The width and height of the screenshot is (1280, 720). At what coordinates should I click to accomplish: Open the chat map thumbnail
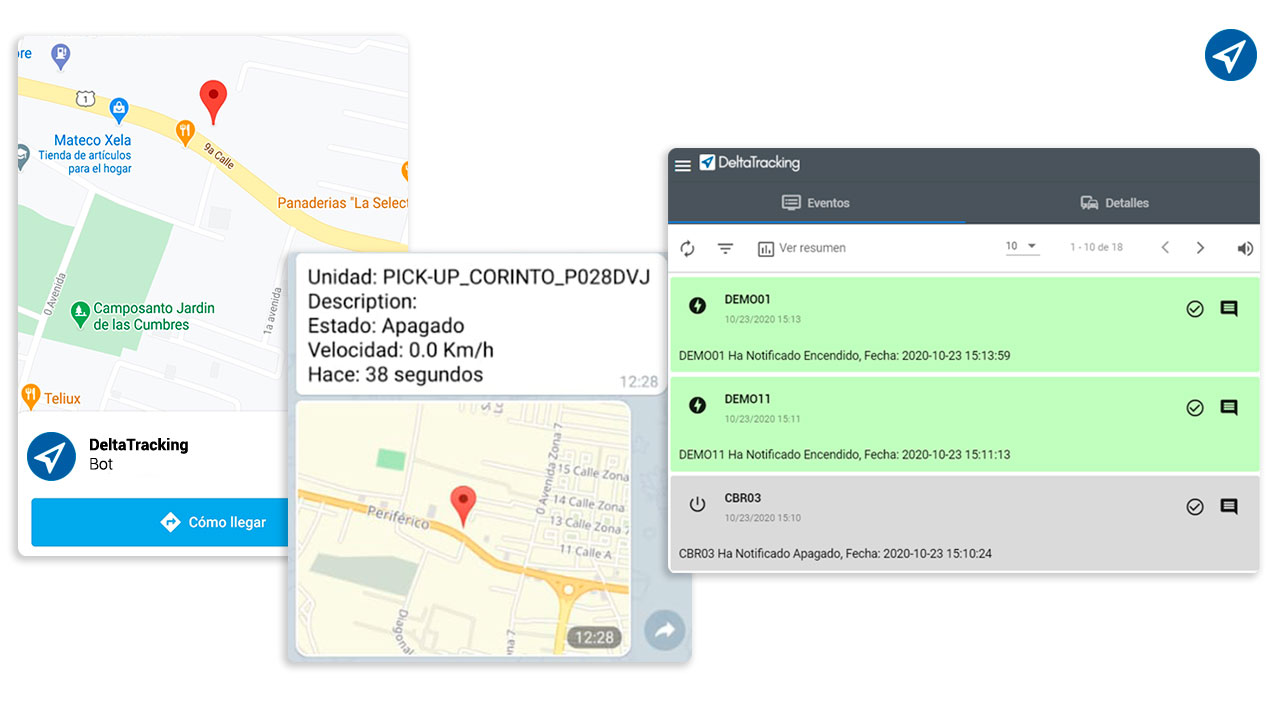464,529
